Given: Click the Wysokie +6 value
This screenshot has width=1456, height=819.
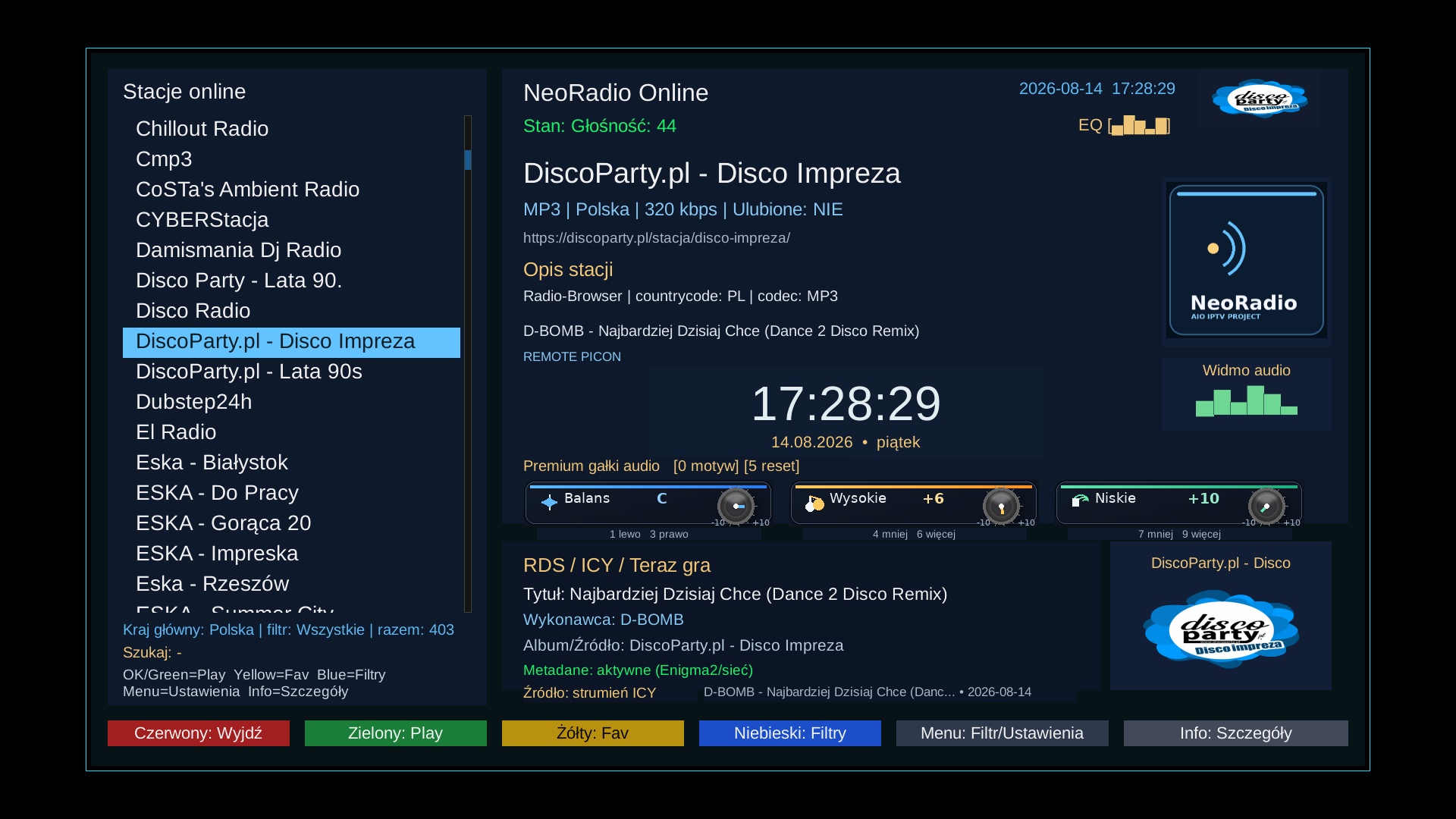Looking at the screenshot, I should click(934, 498).
